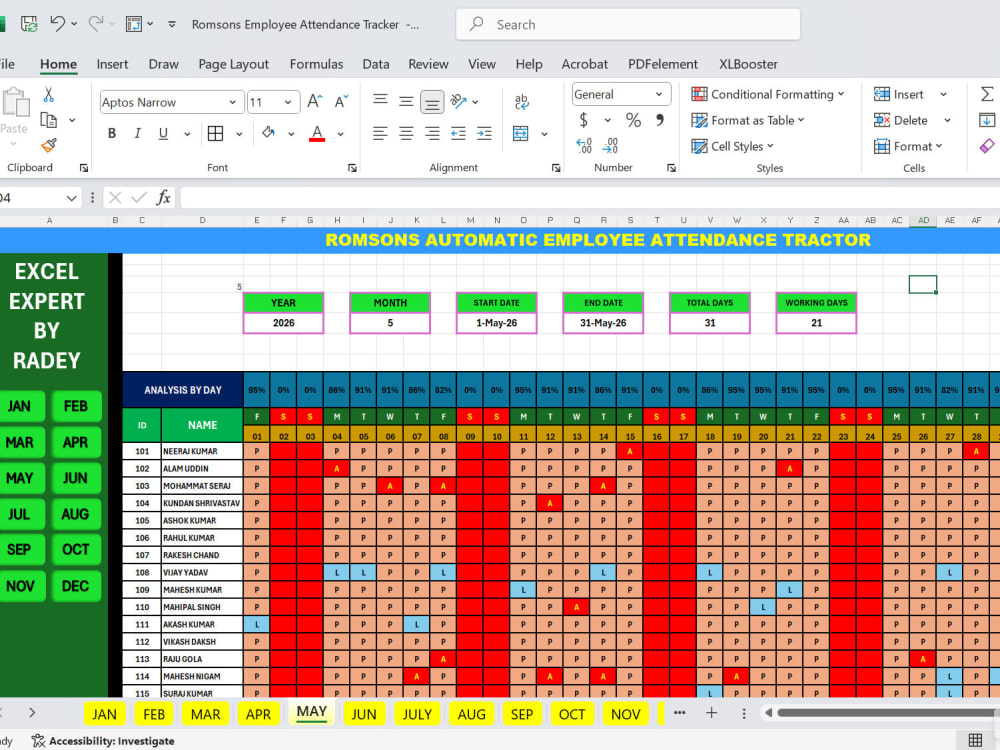Viewport: 1000px width, 750px height.
Task: Open the Delete cells dropdown arrow
Action: coord(948,120)
